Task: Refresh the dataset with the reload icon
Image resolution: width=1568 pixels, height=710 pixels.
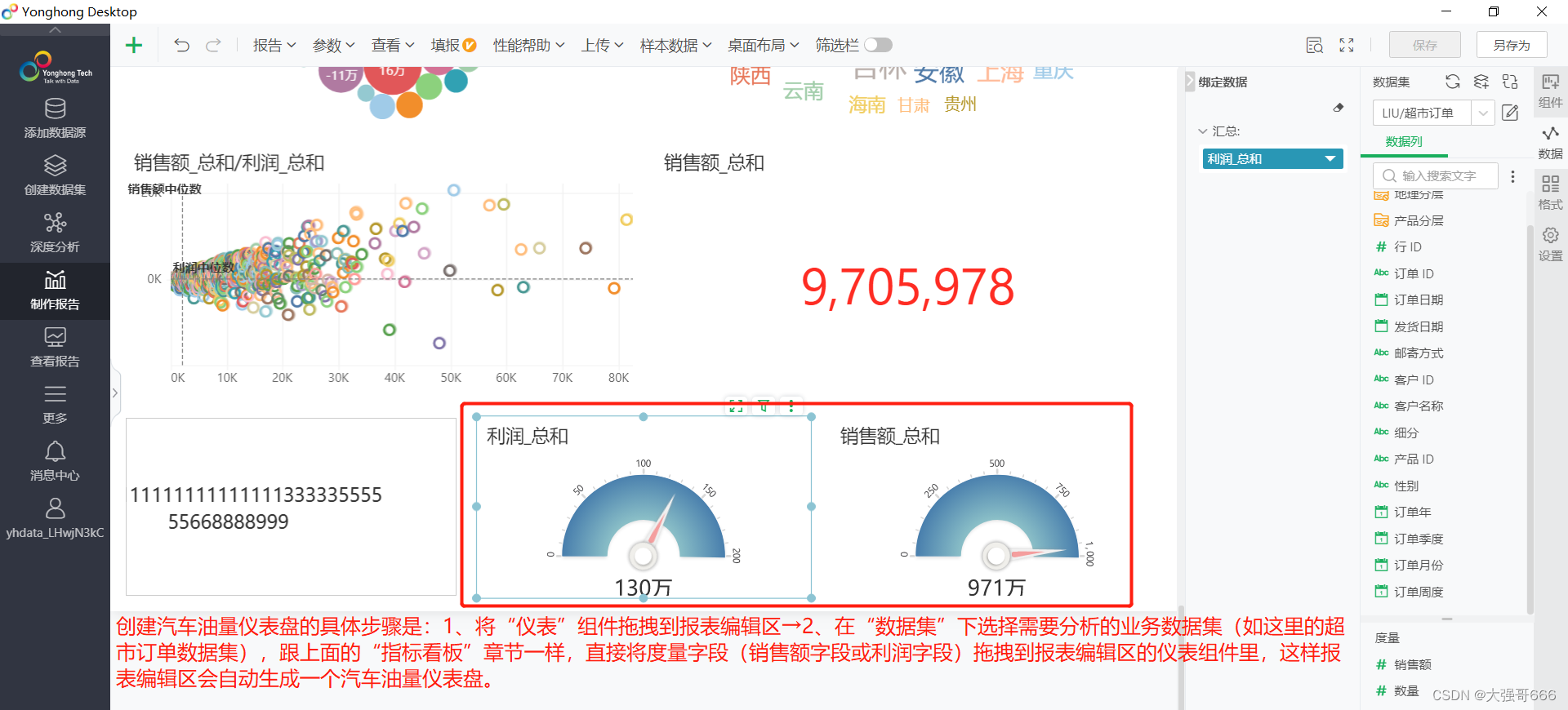Action: pos(1452,82)
